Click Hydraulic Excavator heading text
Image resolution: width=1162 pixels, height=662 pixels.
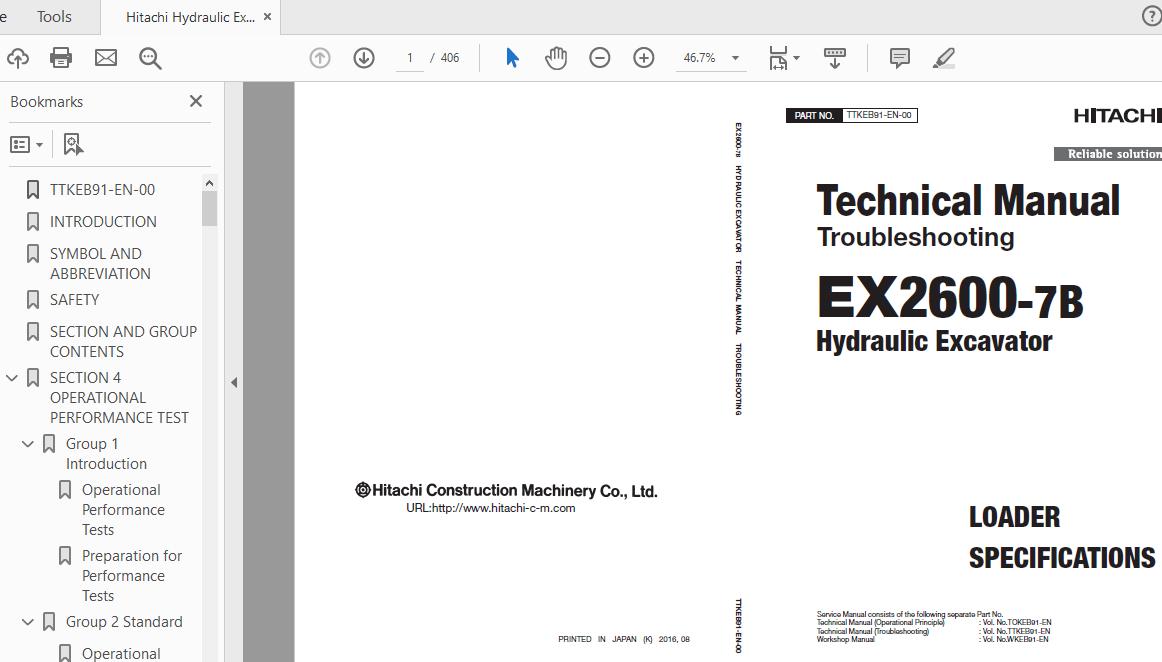(x=934, y=341)
